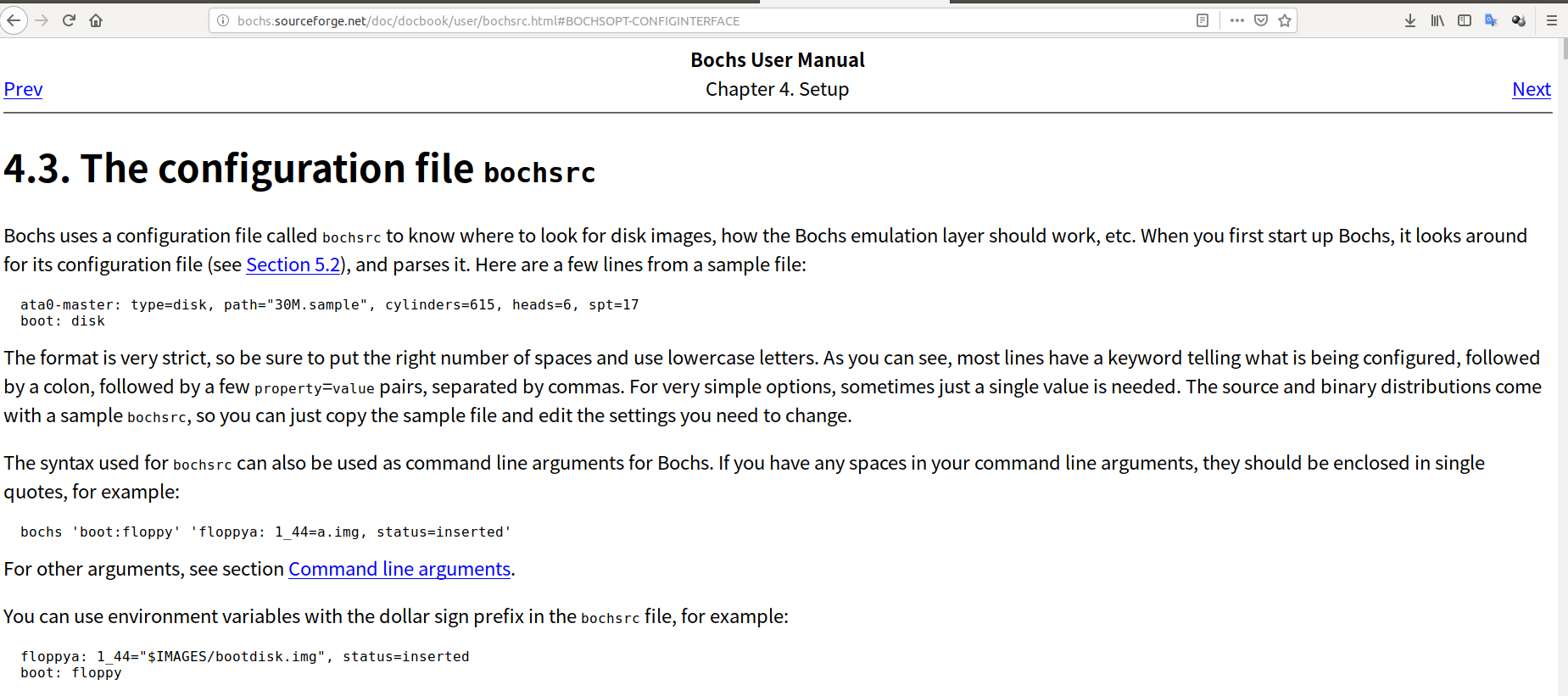Click the heading '4.3. The configuration file bochsrc'

(x=299, y=169)
